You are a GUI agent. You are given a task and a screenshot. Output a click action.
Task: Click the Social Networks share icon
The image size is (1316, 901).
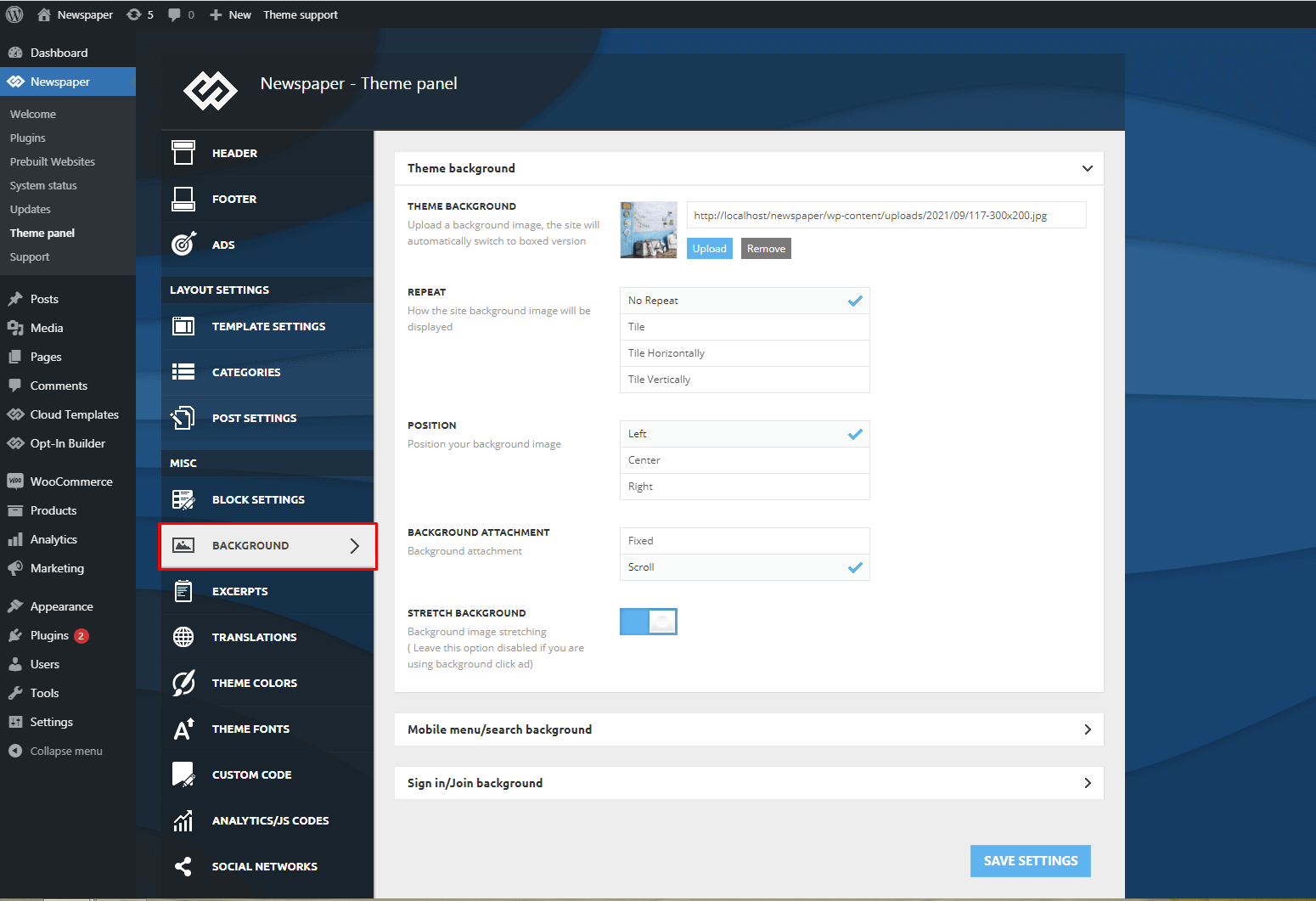(183, 866)
